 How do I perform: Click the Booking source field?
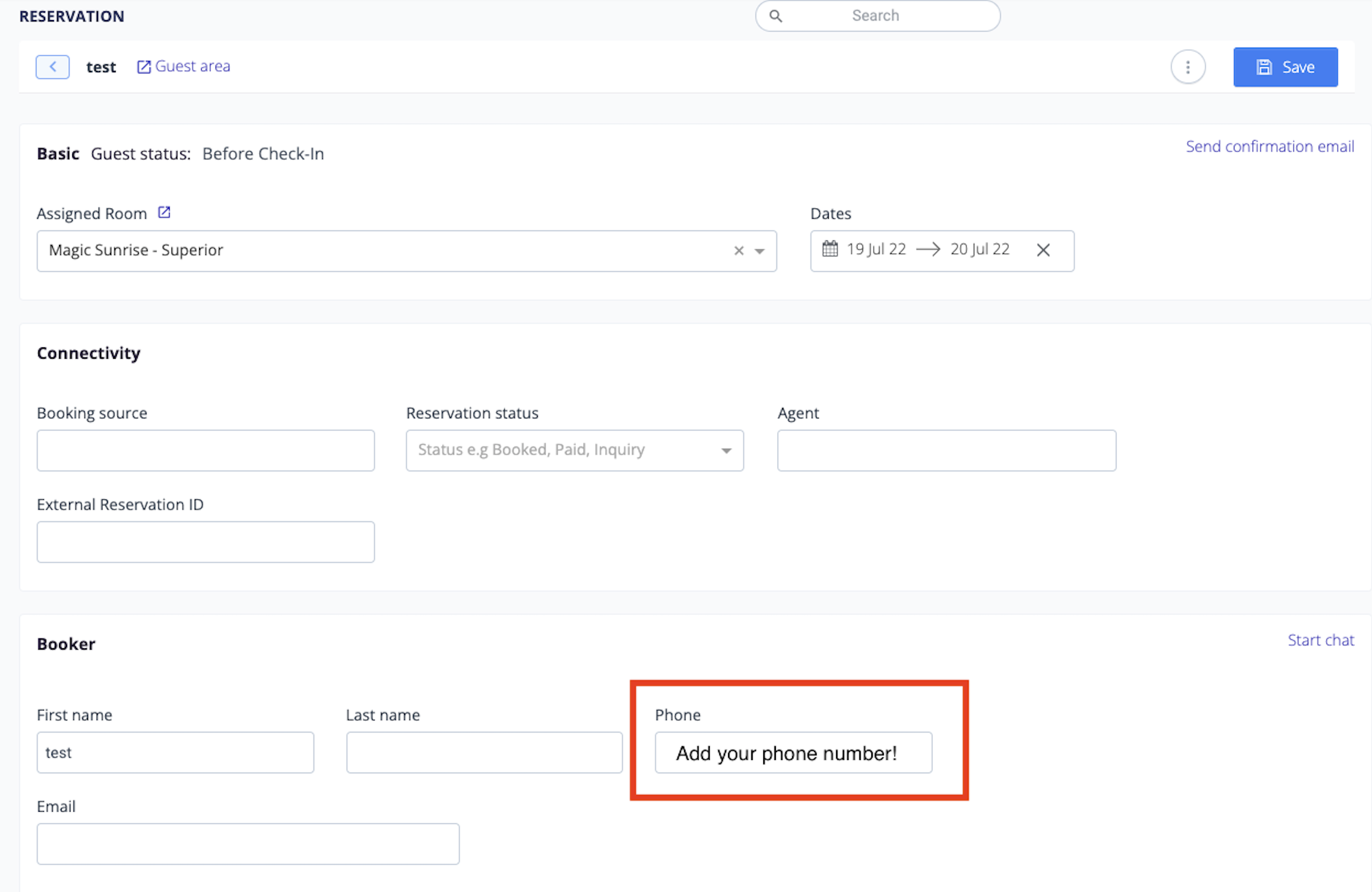(205, 450)
